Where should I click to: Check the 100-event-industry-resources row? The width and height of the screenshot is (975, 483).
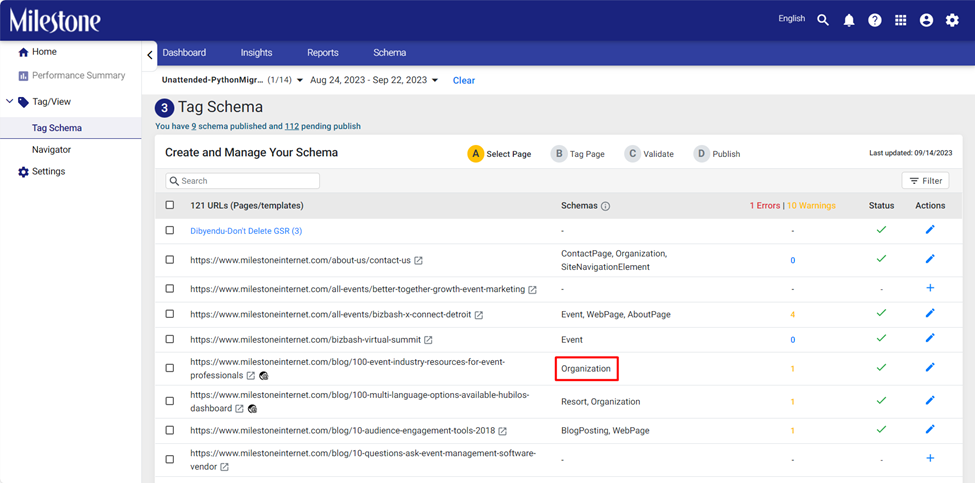click(170, 368)
